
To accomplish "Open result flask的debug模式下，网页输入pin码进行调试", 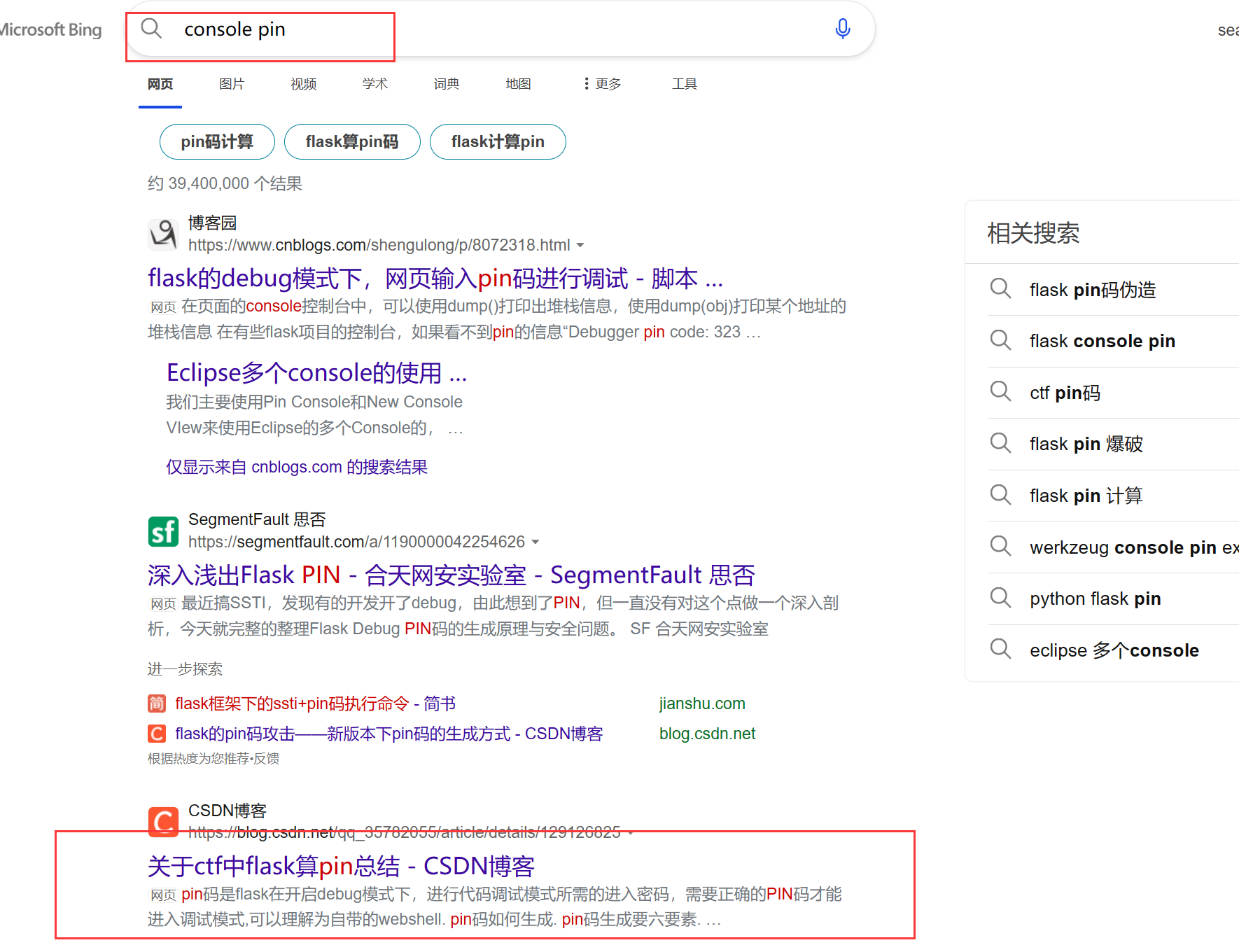I will click(x=435, y=279).
